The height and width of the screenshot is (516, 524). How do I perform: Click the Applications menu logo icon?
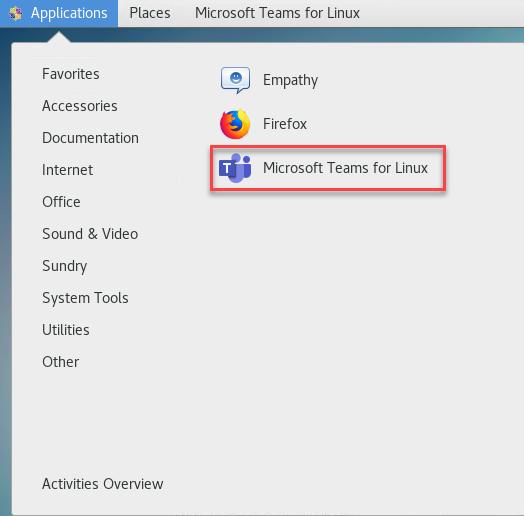click(15, 13)
